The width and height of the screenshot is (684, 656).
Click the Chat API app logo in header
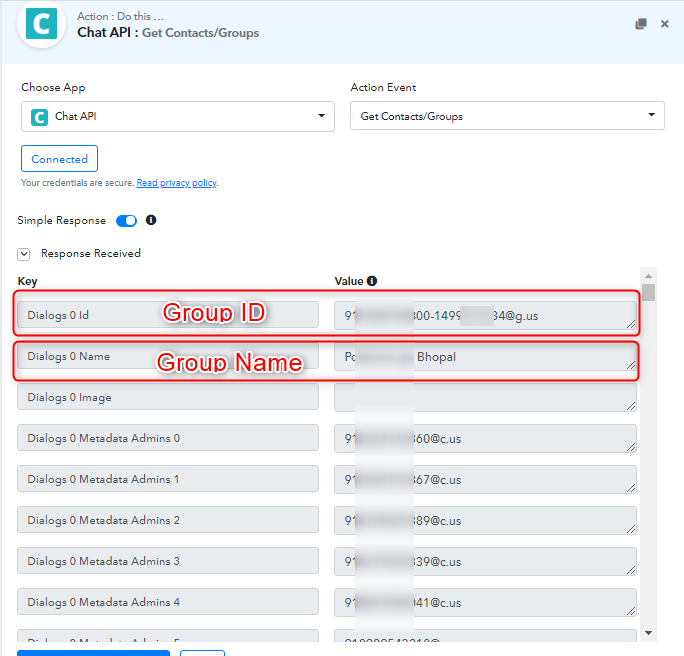tap(41, 24)
